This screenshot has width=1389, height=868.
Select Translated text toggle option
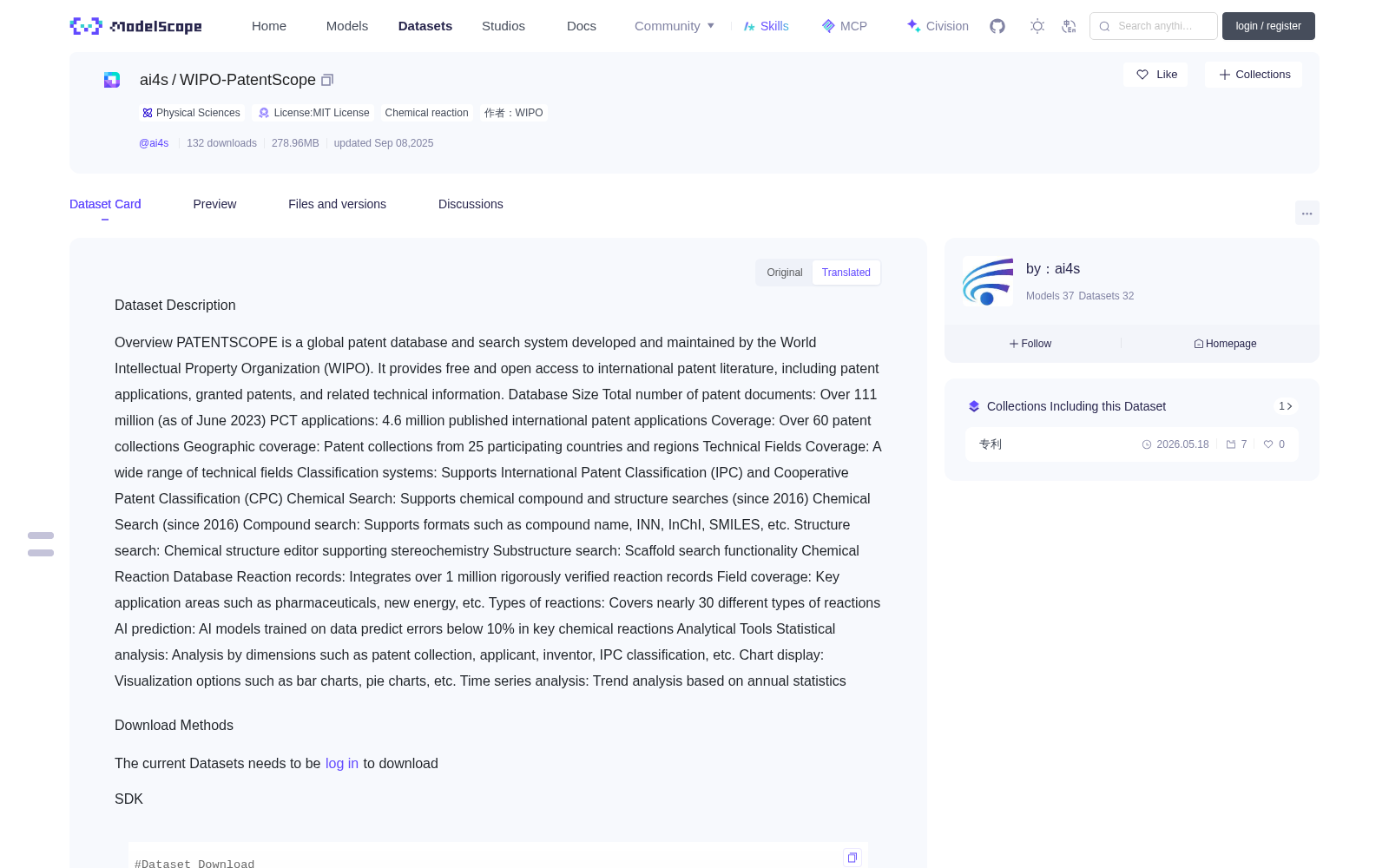click(846, 273)
